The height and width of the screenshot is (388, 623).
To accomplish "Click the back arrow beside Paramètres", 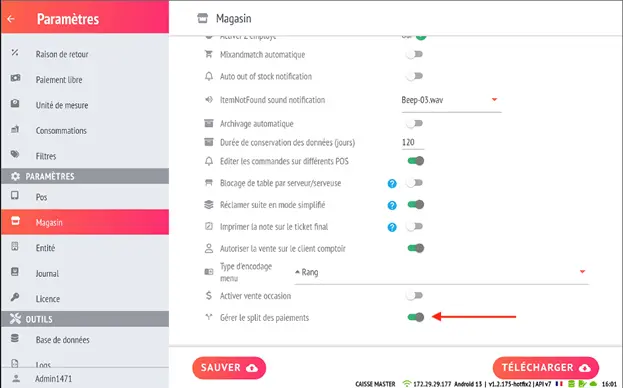I will click(11, 19).
